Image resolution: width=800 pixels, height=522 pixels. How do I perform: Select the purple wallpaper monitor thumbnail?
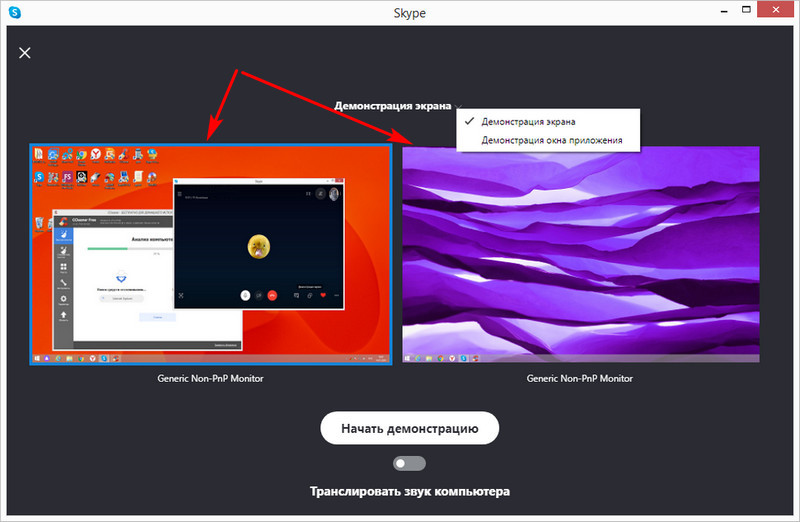581,254
